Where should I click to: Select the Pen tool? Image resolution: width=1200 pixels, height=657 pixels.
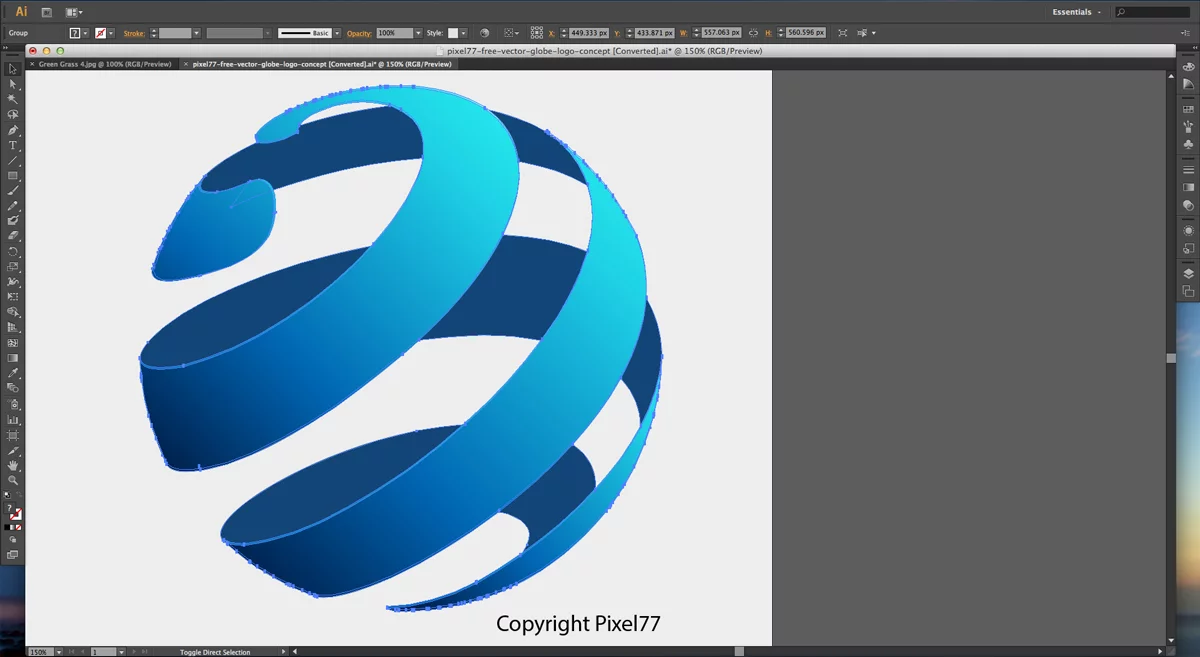(x=13, y=130)
